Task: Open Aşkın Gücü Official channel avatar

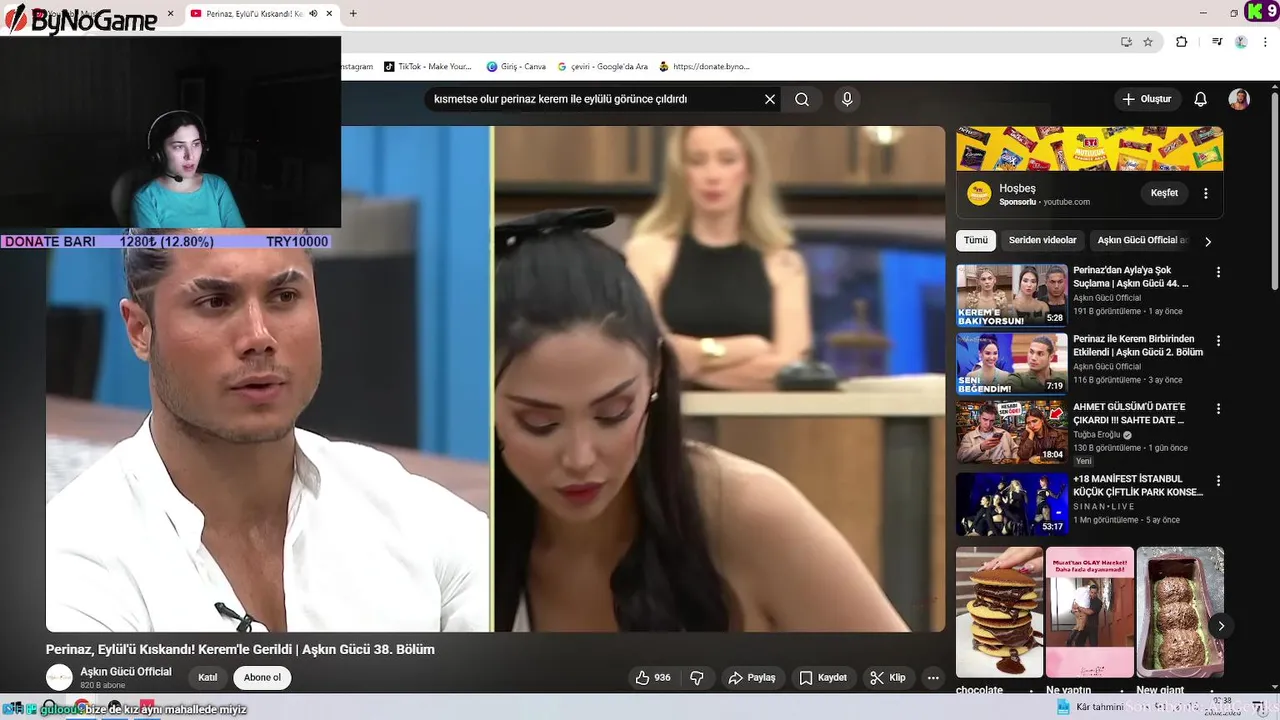Action: tap(60, 677)
